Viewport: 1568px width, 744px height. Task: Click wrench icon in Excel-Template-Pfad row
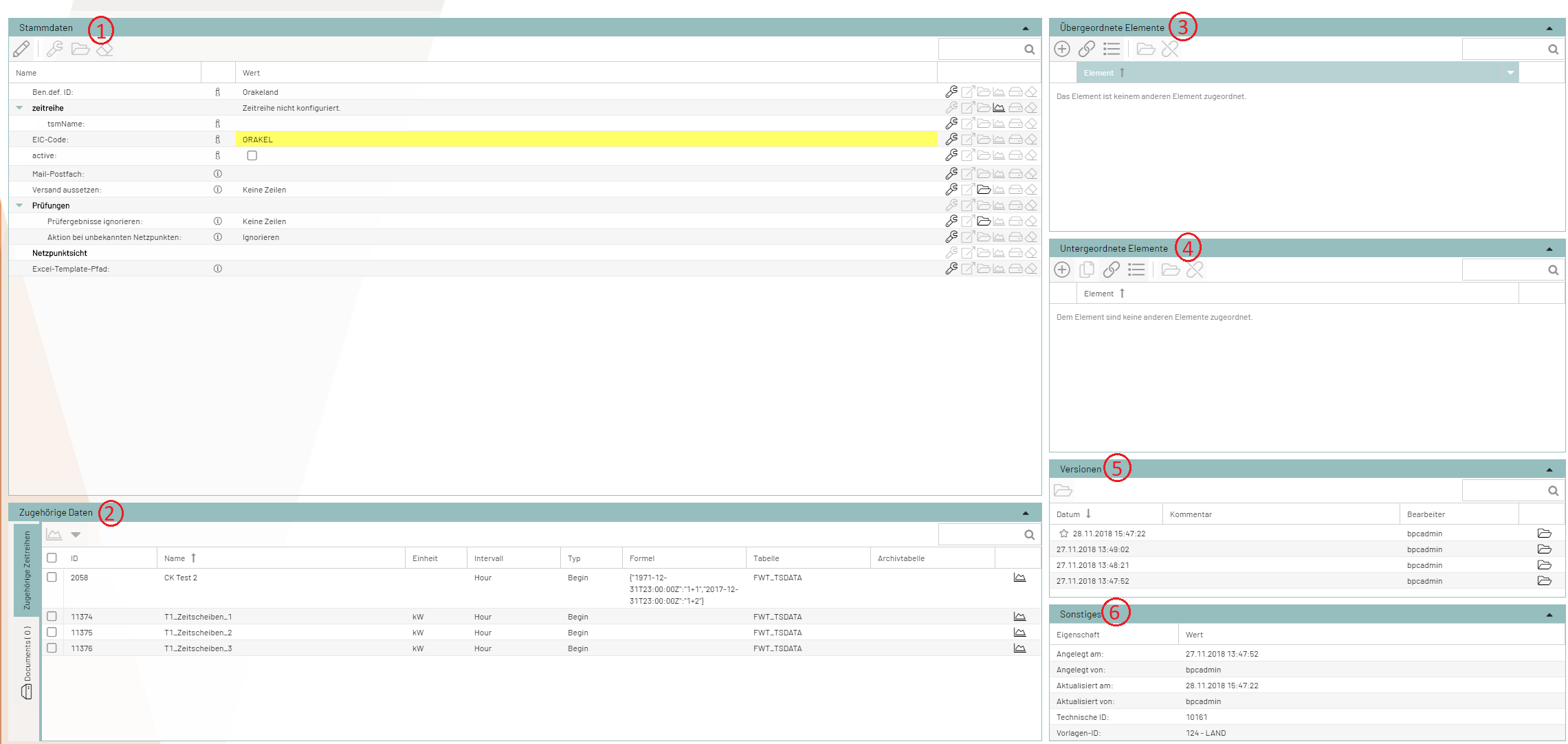(951, 269)
